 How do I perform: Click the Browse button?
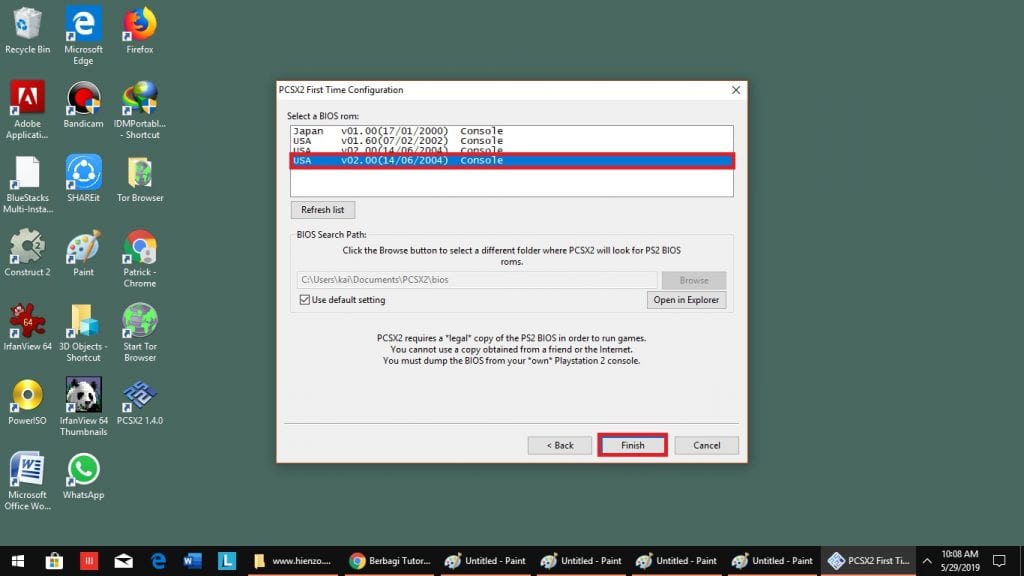(694, 280)
